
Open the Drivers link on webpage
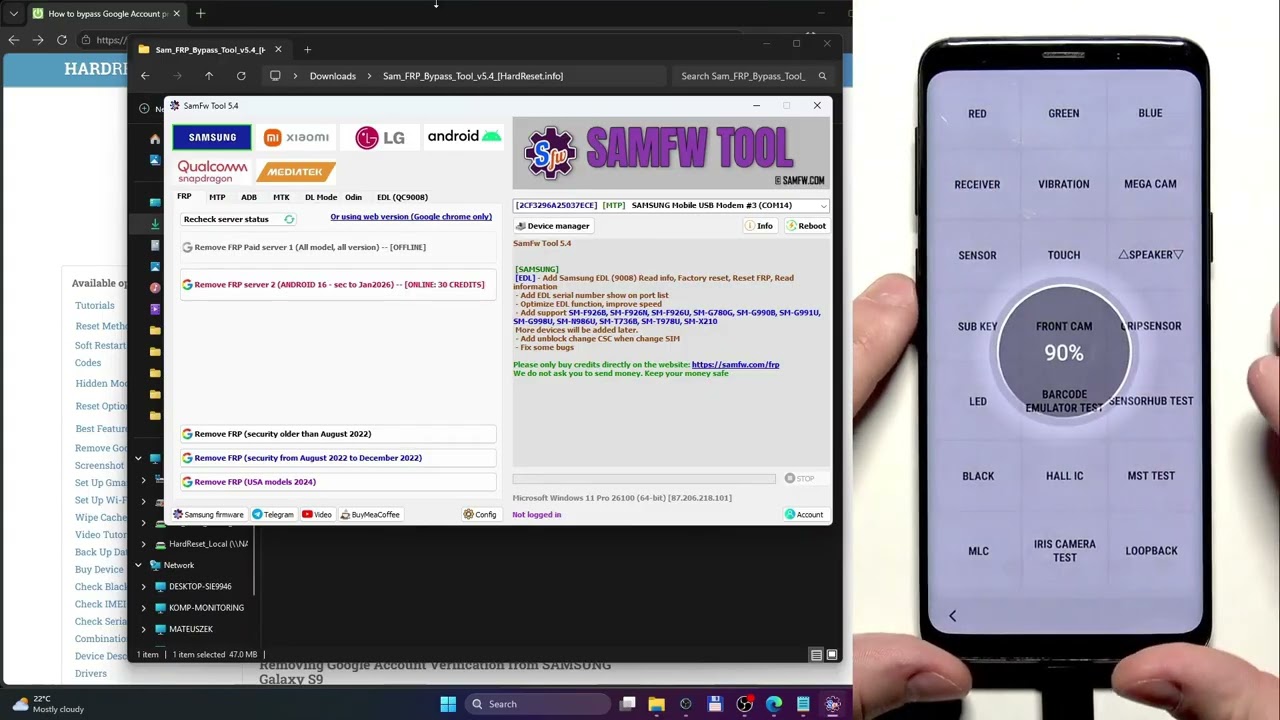[x=91, y=674]
